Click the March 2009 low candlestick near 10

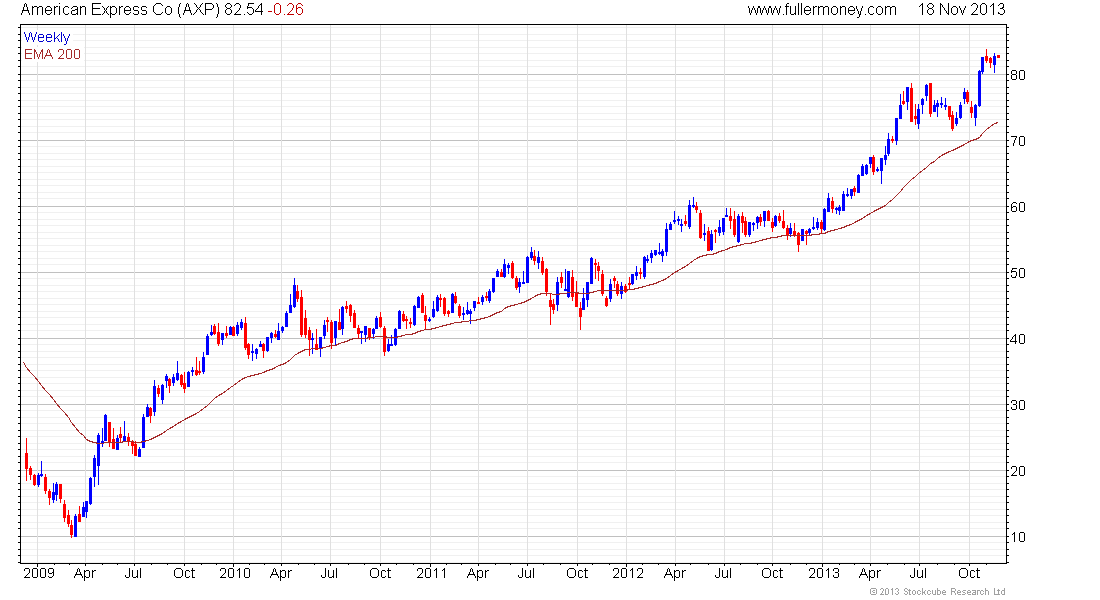[x=72, y=527]
